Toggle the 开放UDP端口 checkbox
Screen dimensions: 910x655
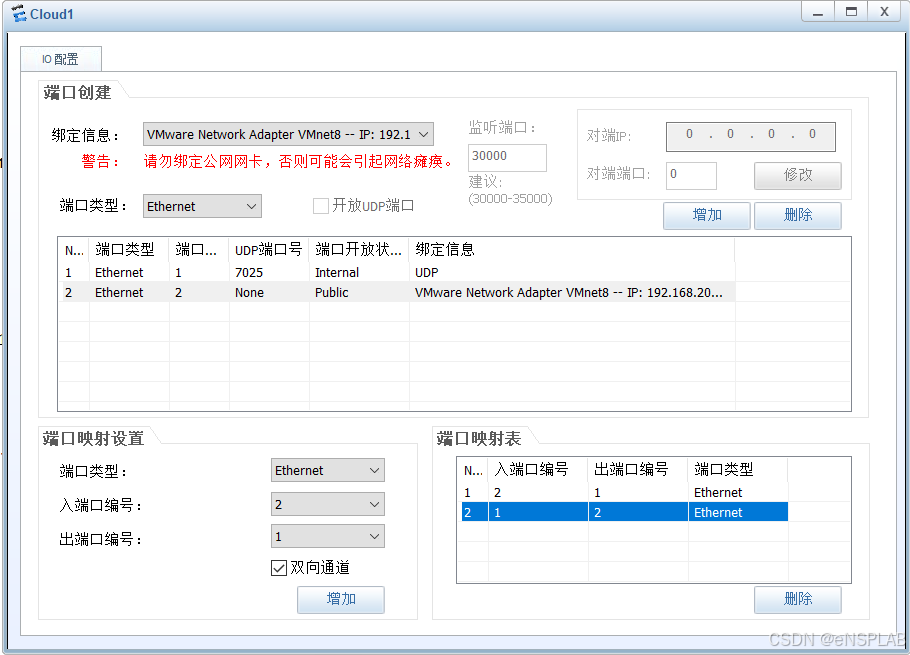(320, 206)
